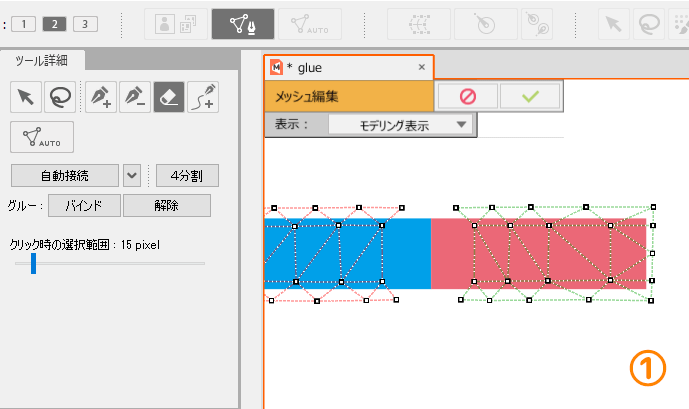Cancel mesh editing with the red prohibit button
The width and height of the screenshot is (689, 409).
[465, 96]
